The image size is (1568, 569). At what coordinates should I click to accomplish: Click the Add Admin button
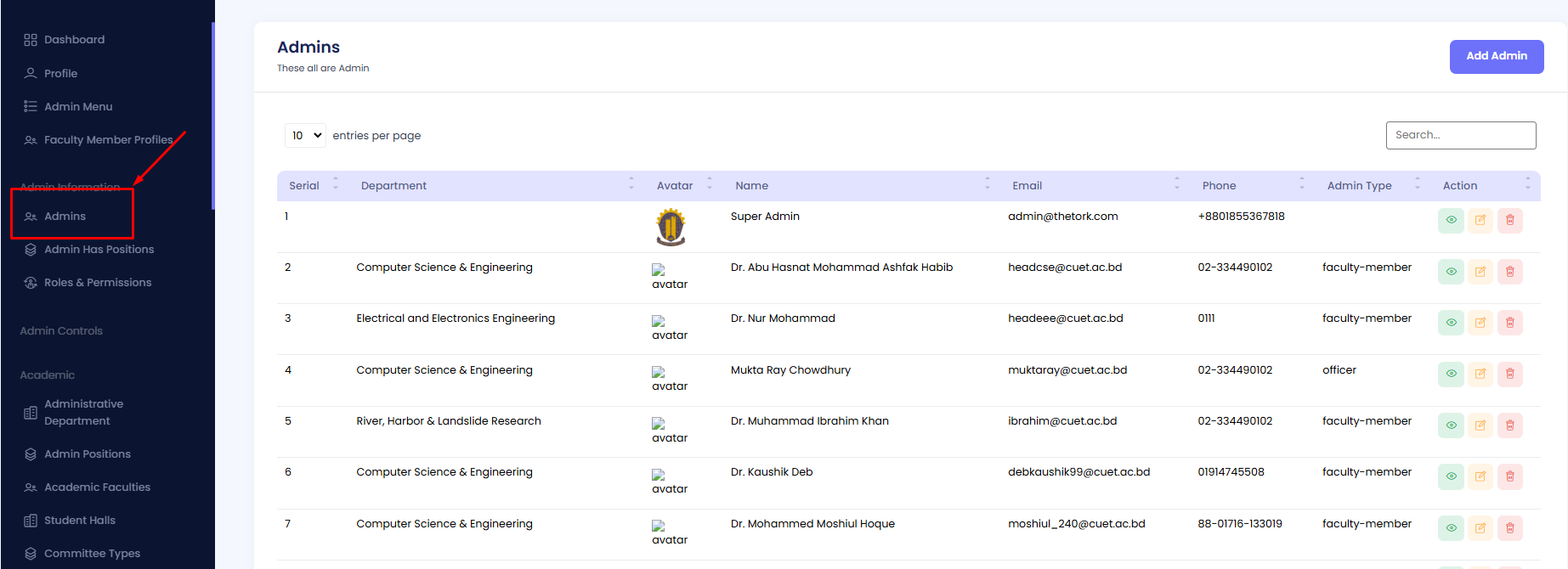click(x=1496, y=56)
